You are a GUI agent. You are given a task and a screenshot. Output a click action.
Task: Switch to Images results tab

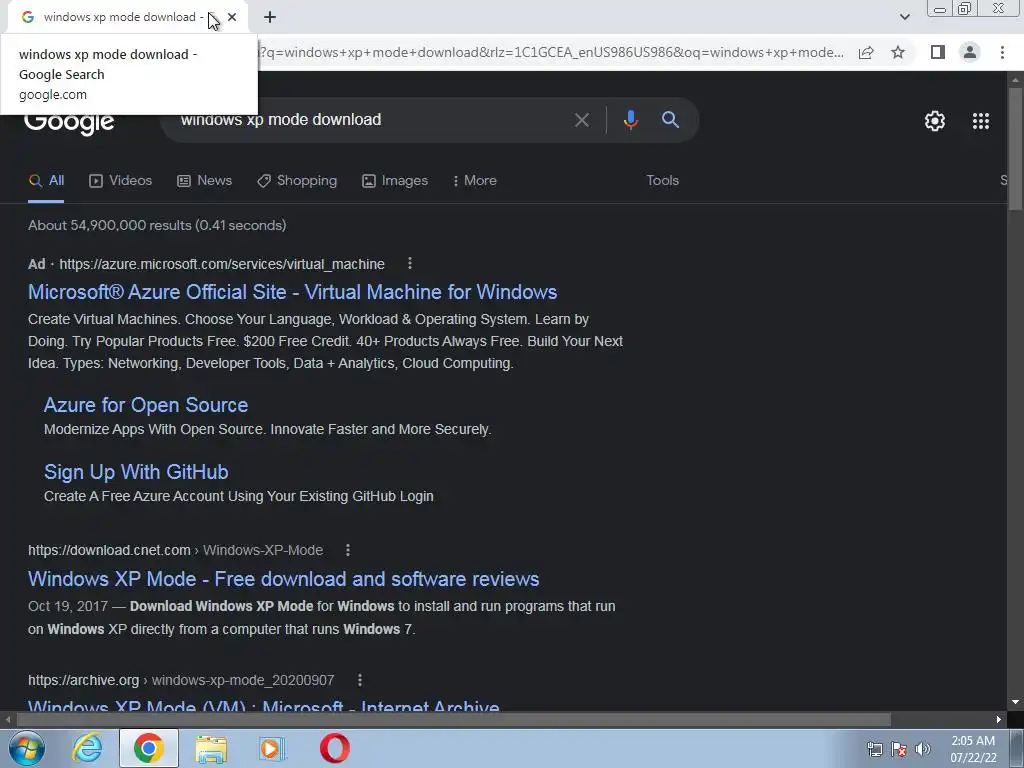tap(395, 181)
